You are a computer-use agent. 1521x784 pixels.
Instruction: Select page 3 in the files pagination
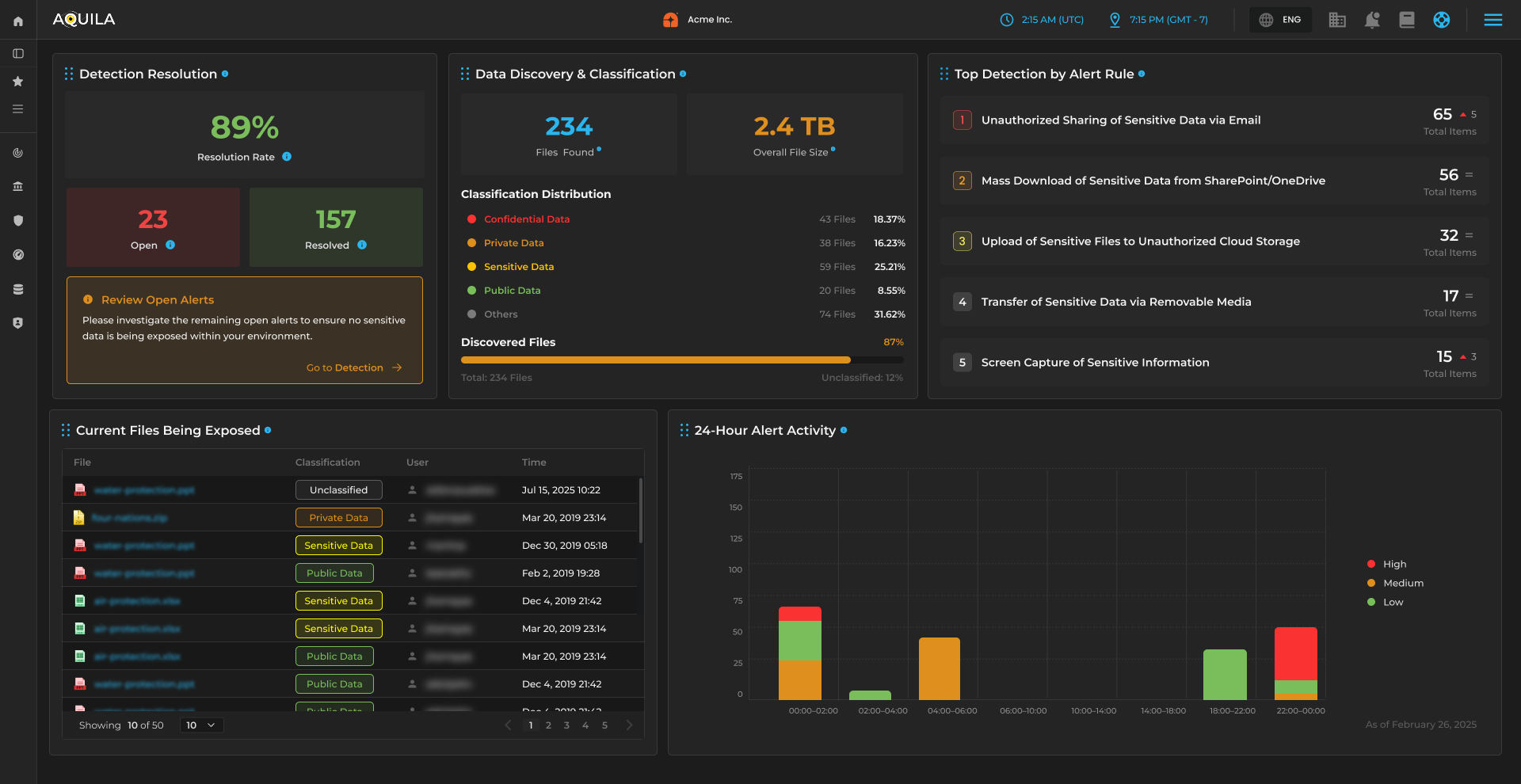pyautogui.click(x=566, y=725)
